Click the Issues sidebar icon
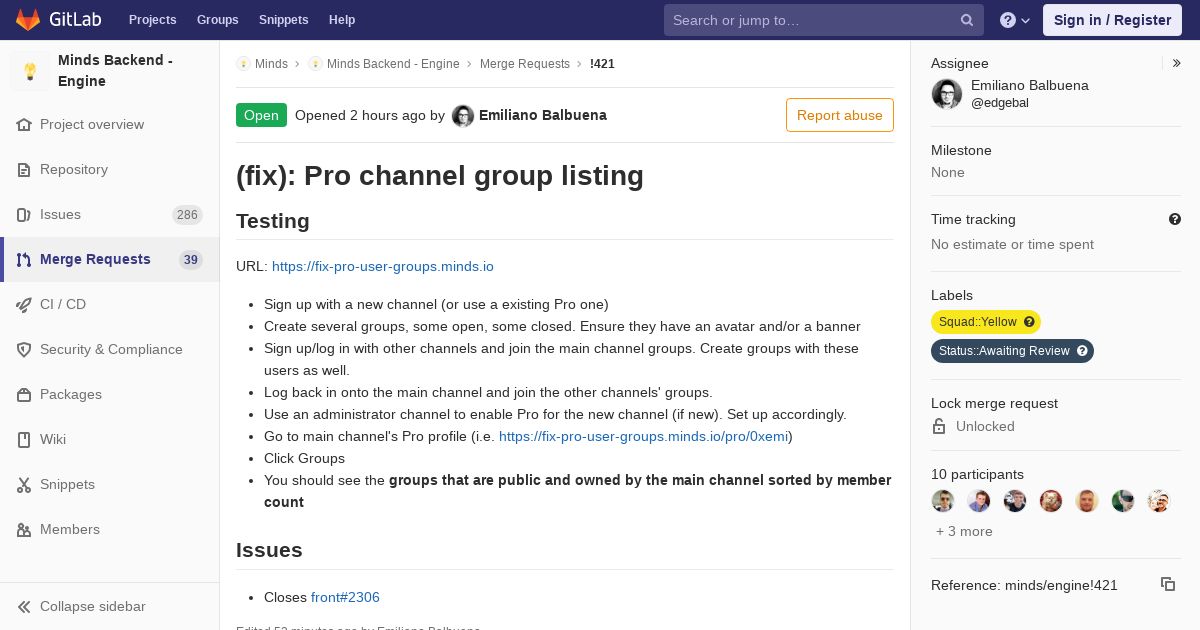This screenshot has width=1200, height=630. tap(24, 215)
